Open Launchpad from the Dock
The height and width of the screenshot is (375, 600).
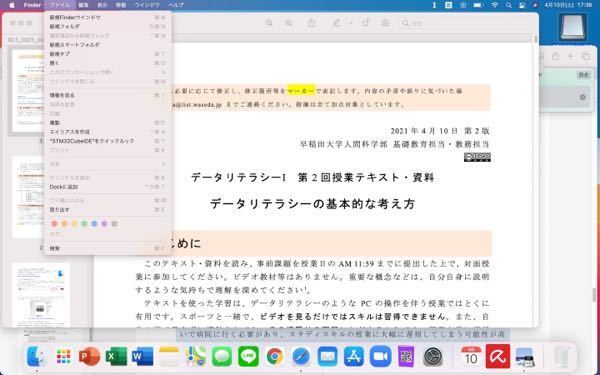tap(63, 356)
